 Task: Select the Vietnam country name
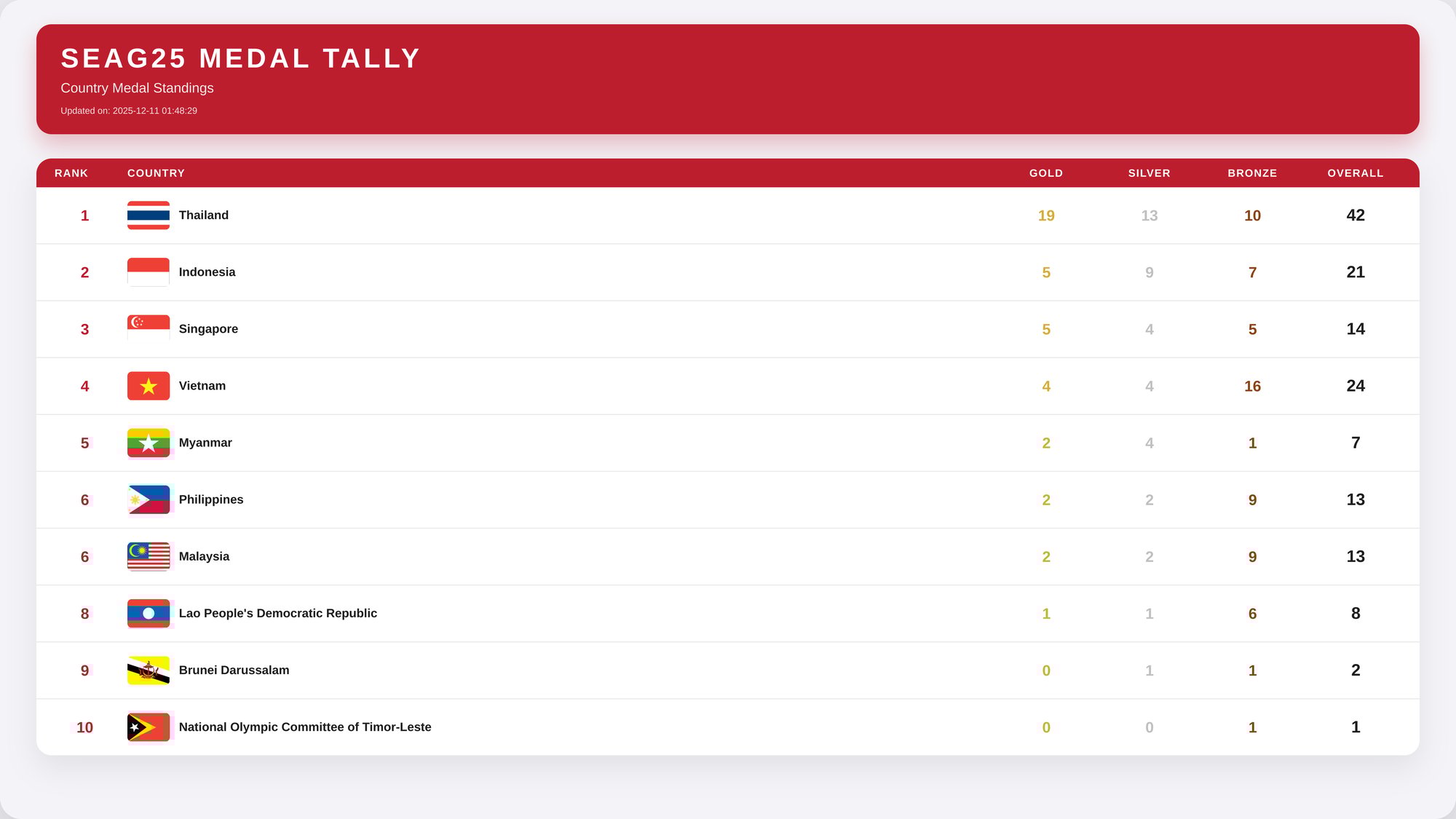click(x=202, y=386)
